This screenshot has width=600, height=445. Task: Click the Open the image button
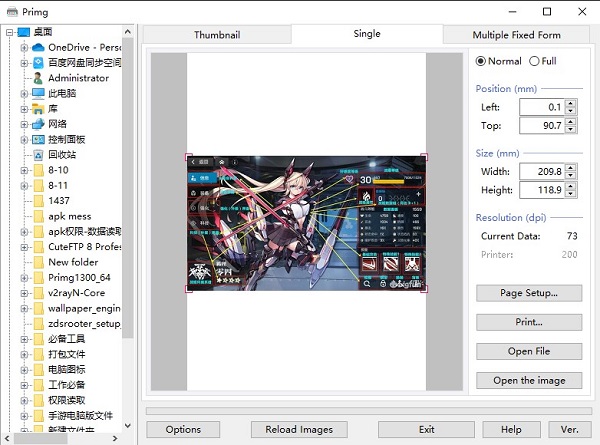(x=529, y=381)
